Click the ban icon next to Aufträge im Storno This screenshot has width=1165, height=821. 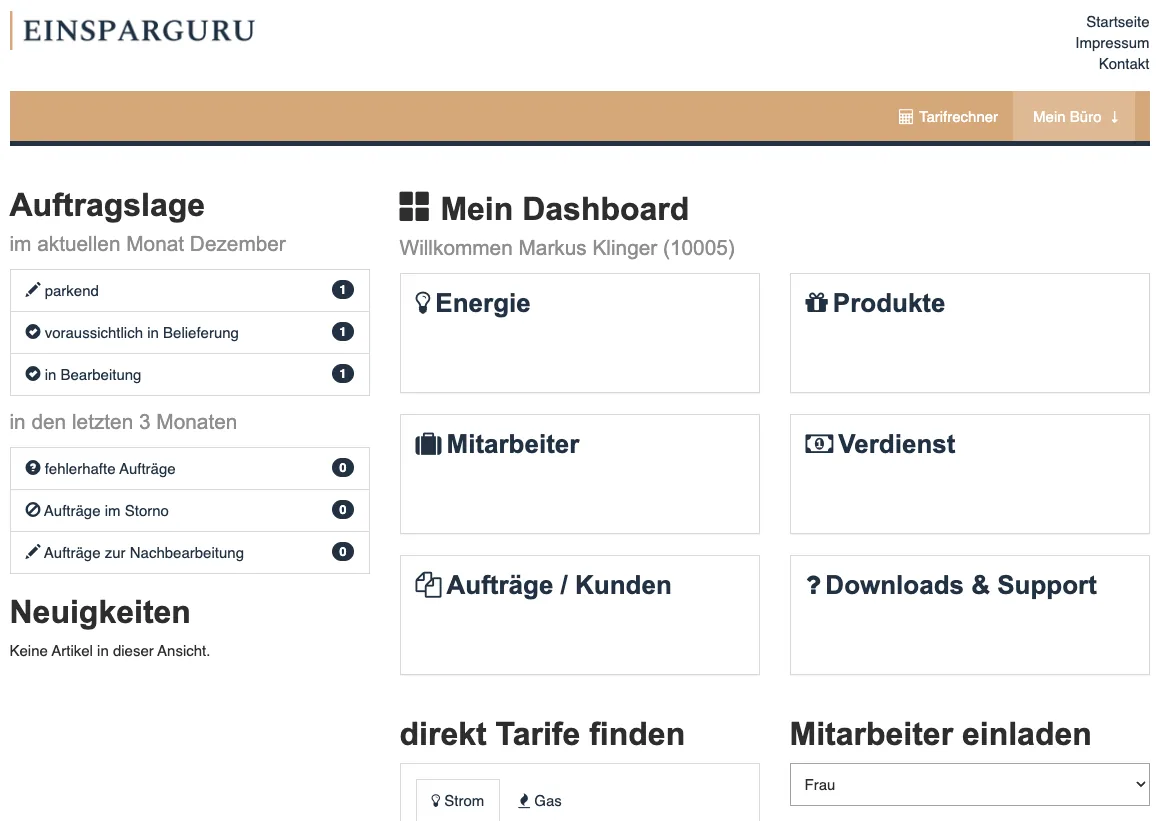point(33,510)
